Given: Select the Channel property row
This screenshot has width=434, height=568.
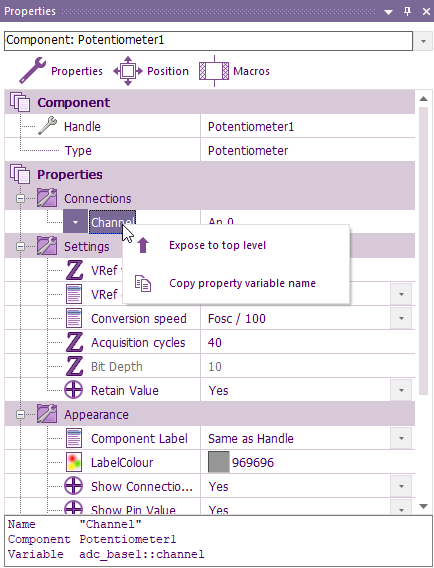Looking at the screenshot, I should click(112, 222).
